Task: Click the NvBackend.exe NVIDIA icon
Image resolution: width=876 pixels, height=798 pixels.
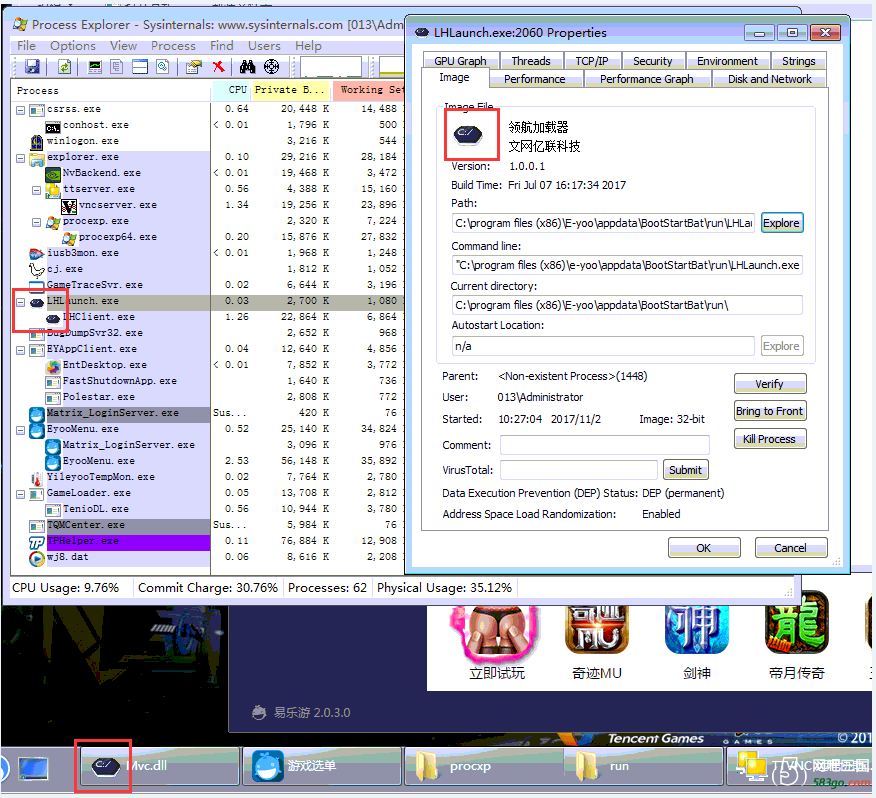Action: 53,174
